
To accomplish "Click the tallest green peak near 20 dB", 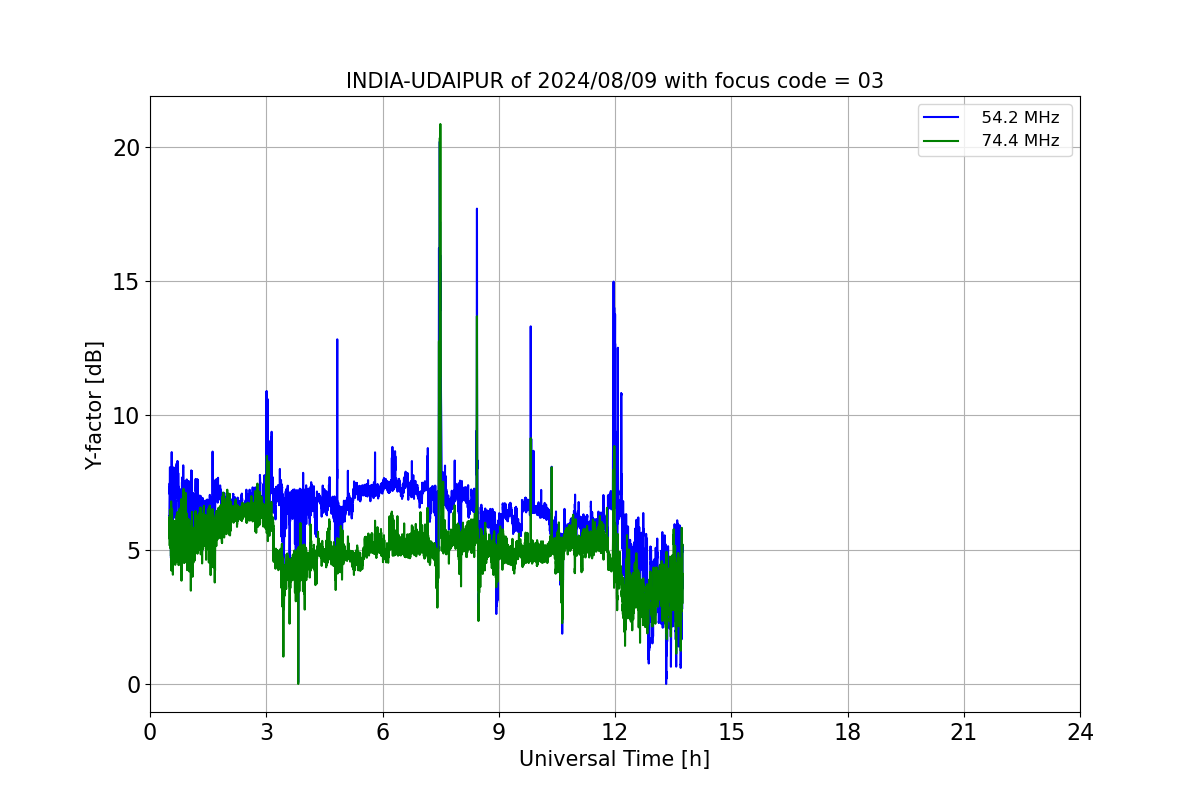I will point(440,125).
